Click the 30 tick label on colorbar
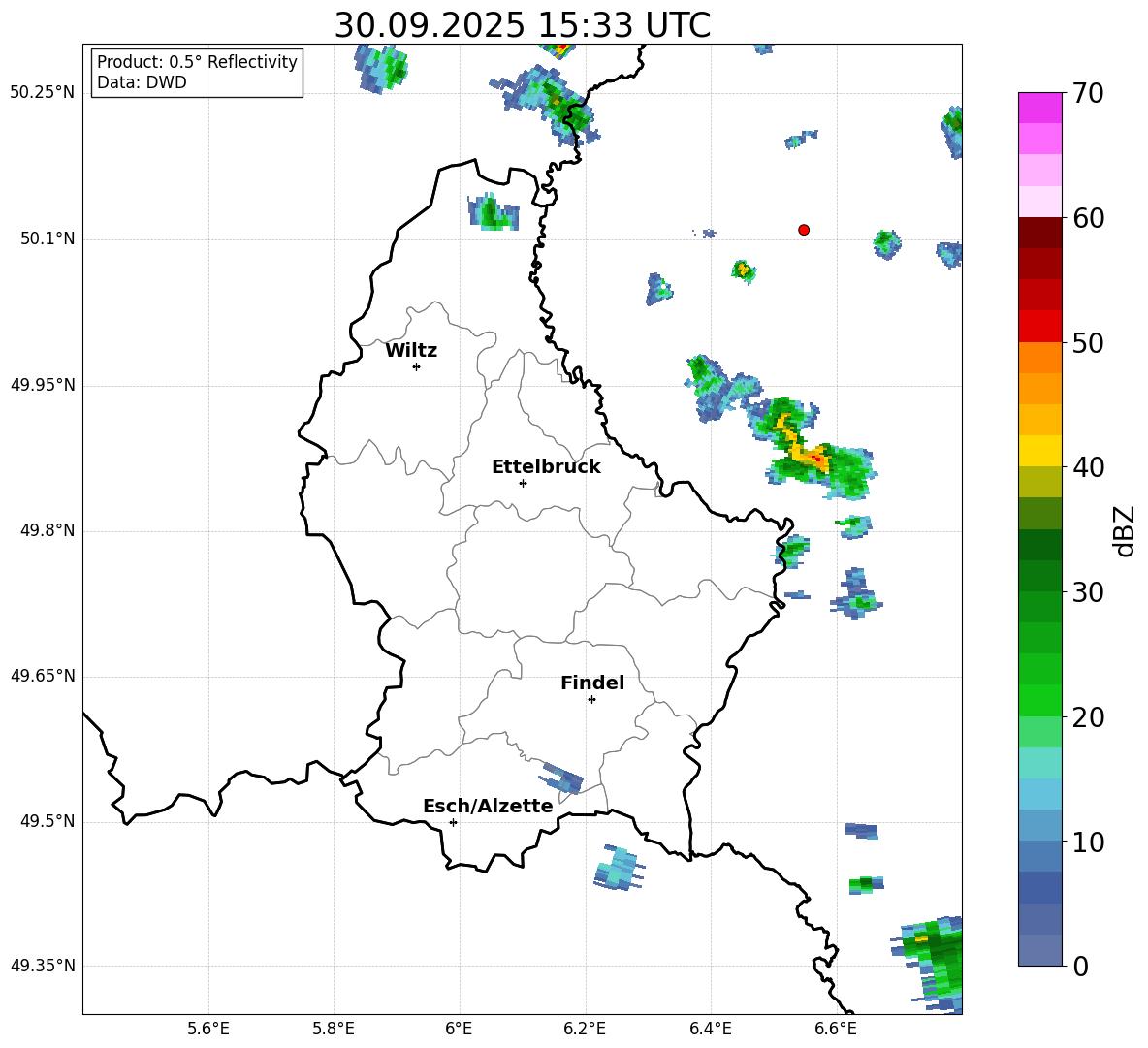Screen dimensions: 1148x1048 click(x=1087, y=592)
